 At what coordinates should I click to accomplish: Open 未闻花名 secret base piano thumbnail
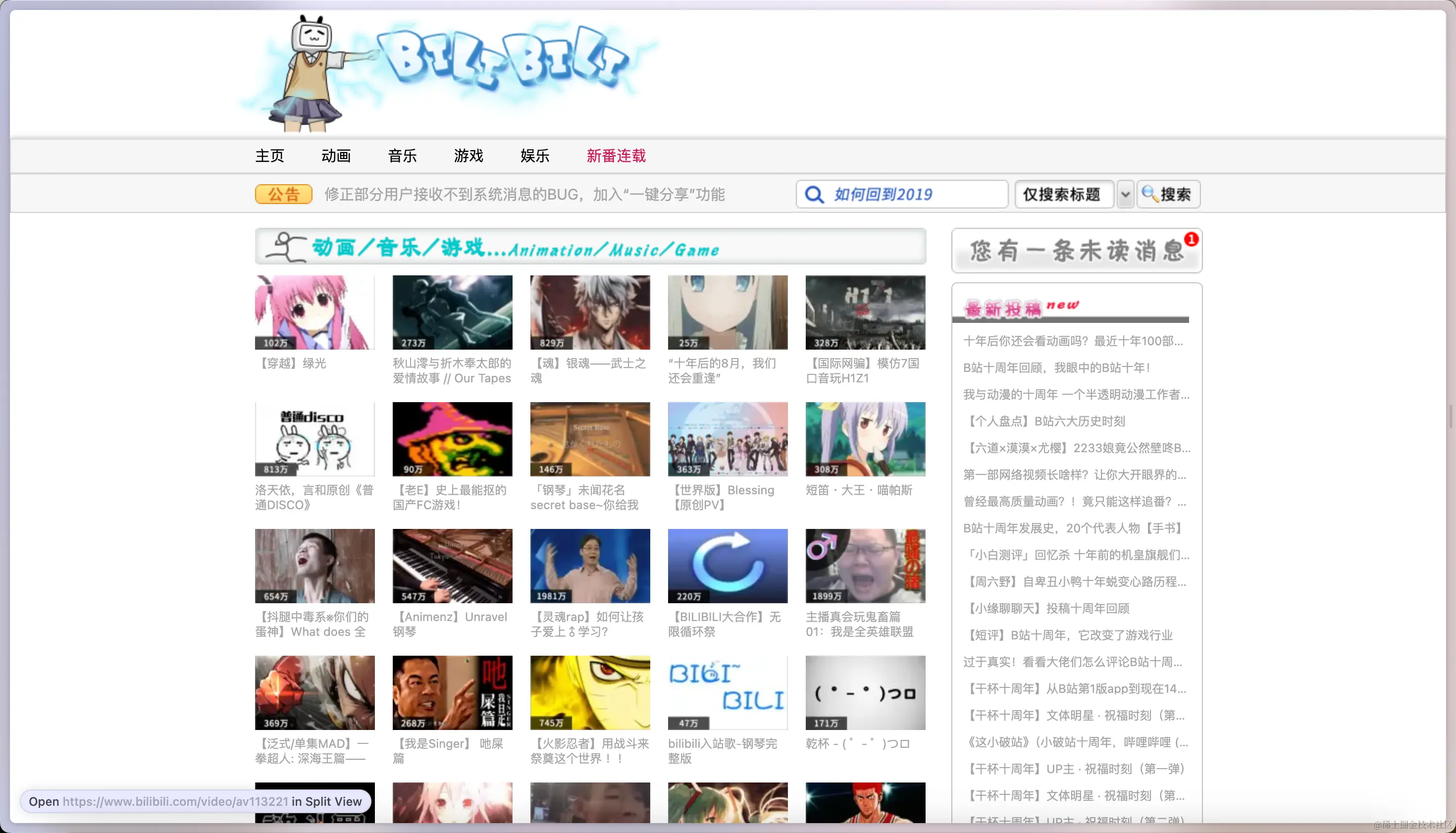pyautogui.click(x=590, y=439)
